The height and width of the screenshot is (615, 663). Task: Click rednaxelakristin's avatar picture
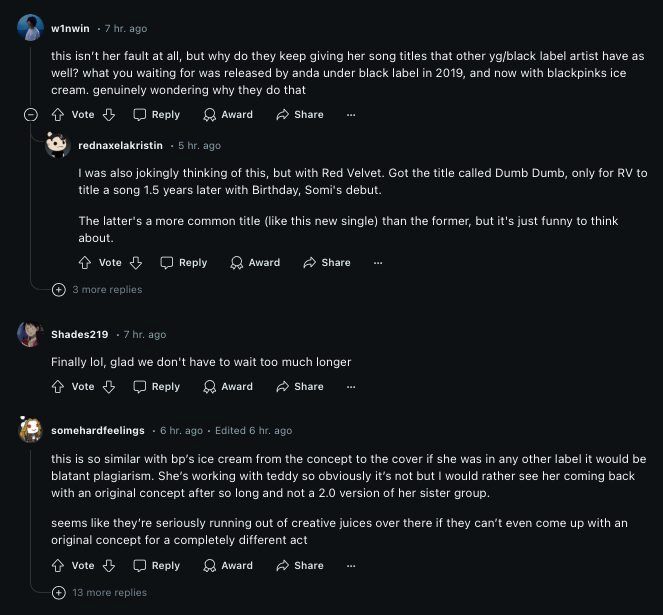coord(57,146)
